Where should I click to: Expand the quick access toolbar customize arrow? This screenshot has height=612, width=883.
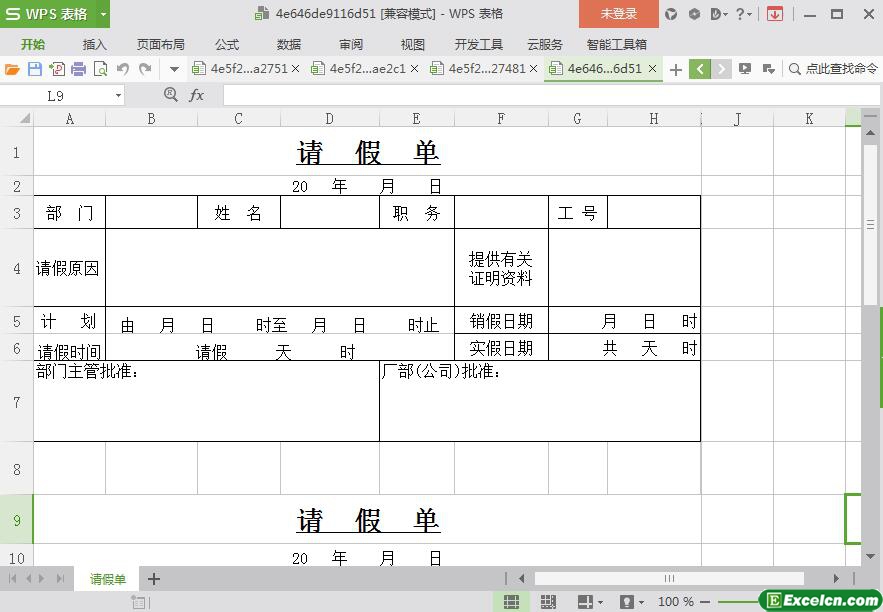pyautogui.click(x=174, y=69)
